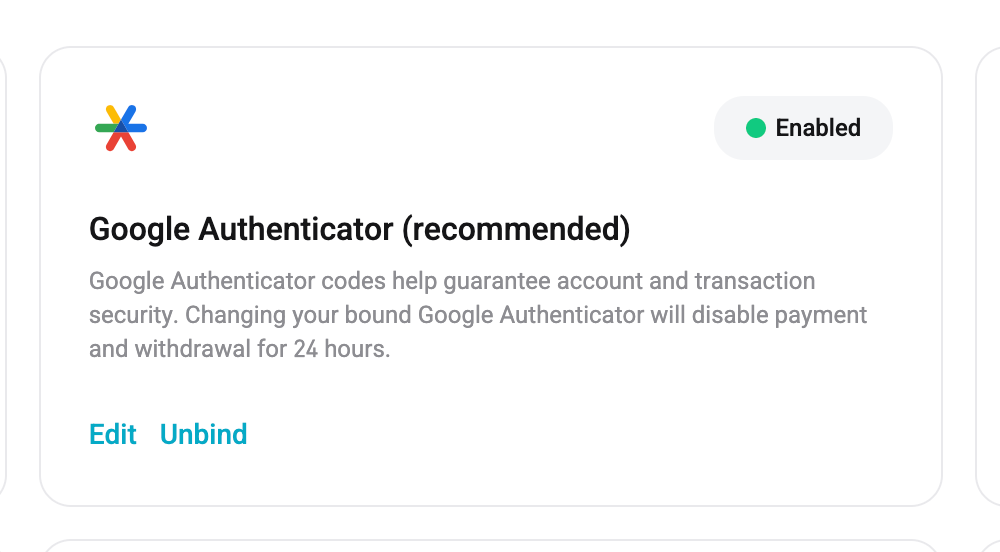Viewport: 1000px width, 552px height.
Task: Select the partially visible card on the left
Action: coord(4,275)
